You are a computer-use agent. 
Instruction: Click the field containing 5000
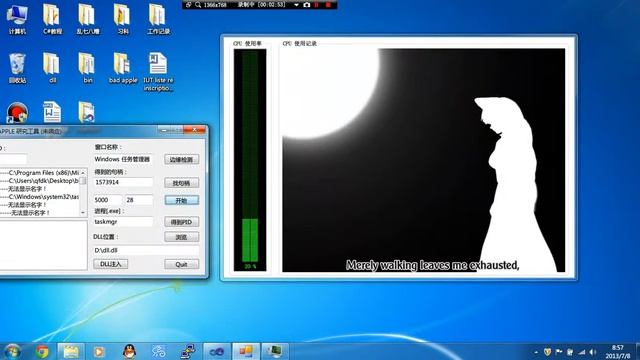(108, 200)
